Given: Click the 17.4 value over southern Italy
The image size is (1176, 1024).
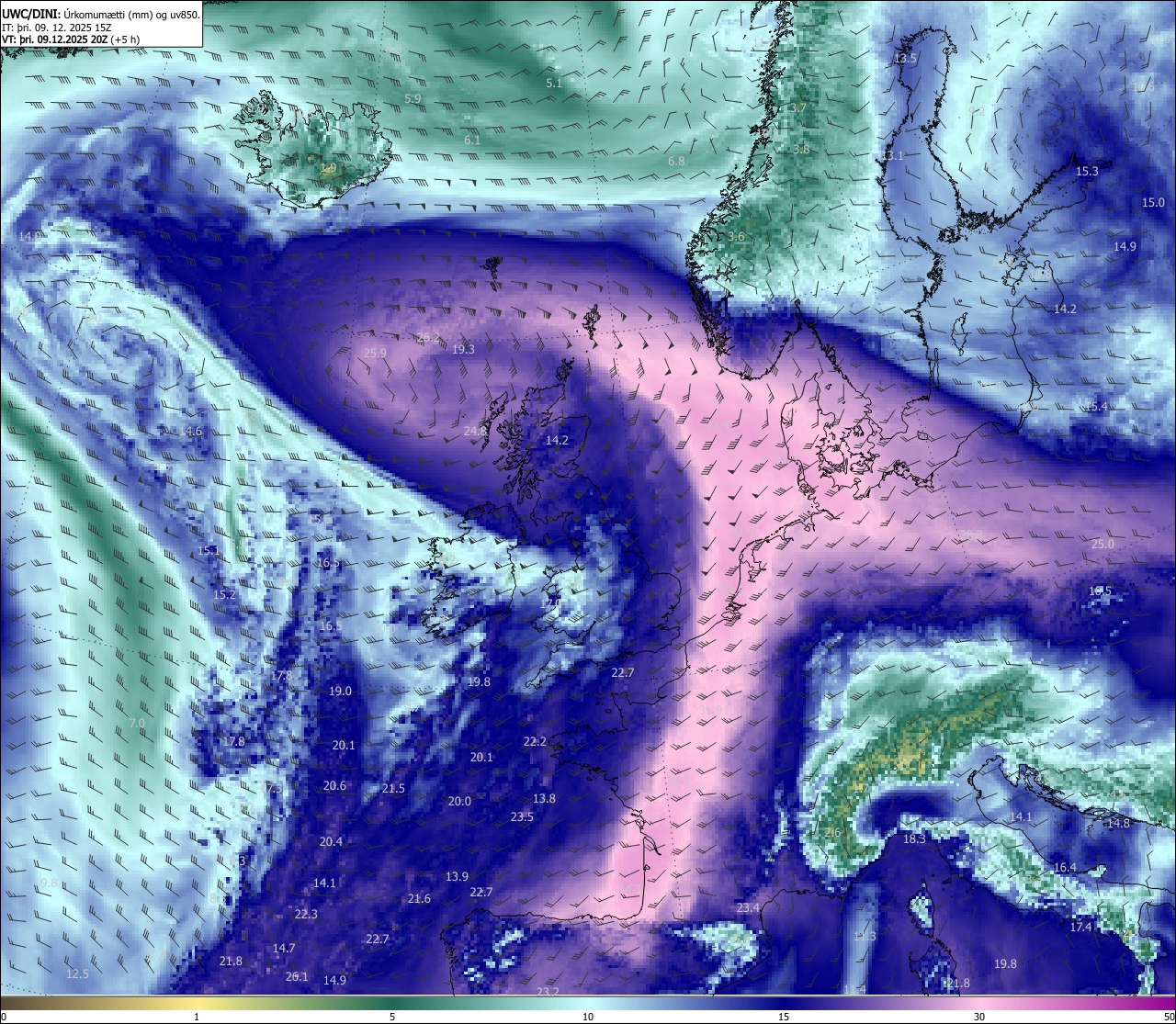Looking at the screenshot, I should [1080, 927].
